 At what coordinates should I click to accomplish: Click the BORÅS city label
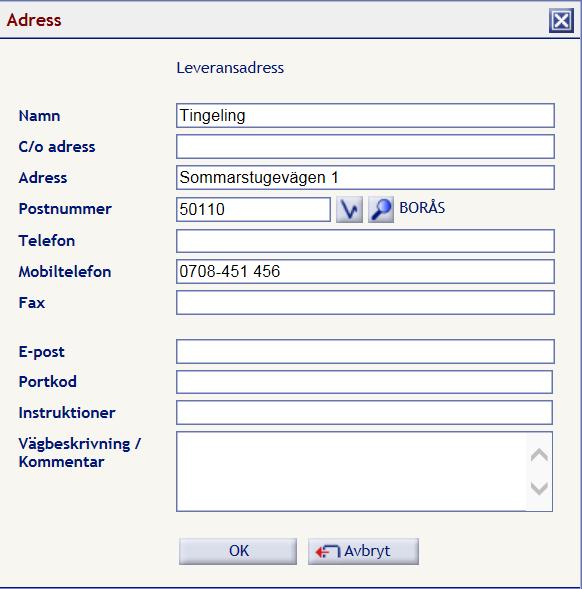coord(422,208)
